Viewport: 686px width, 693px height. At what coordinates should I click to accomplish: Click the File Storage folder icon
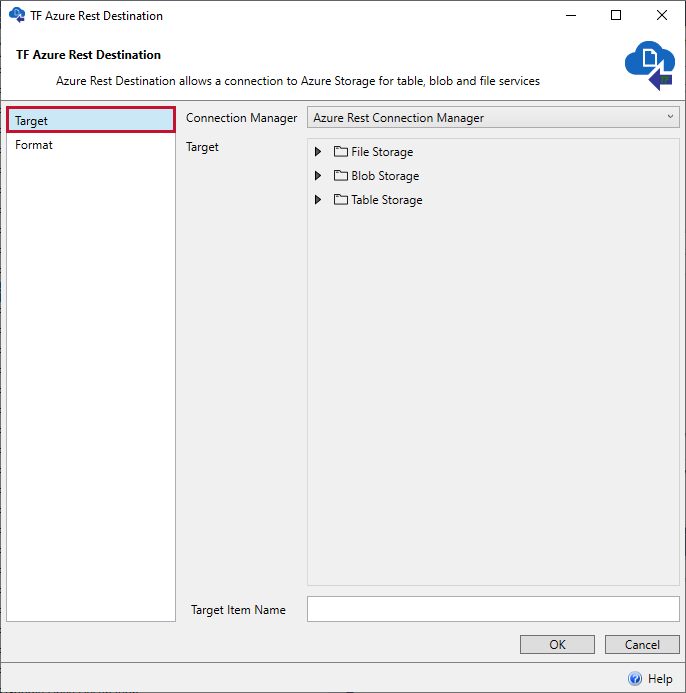340,152
